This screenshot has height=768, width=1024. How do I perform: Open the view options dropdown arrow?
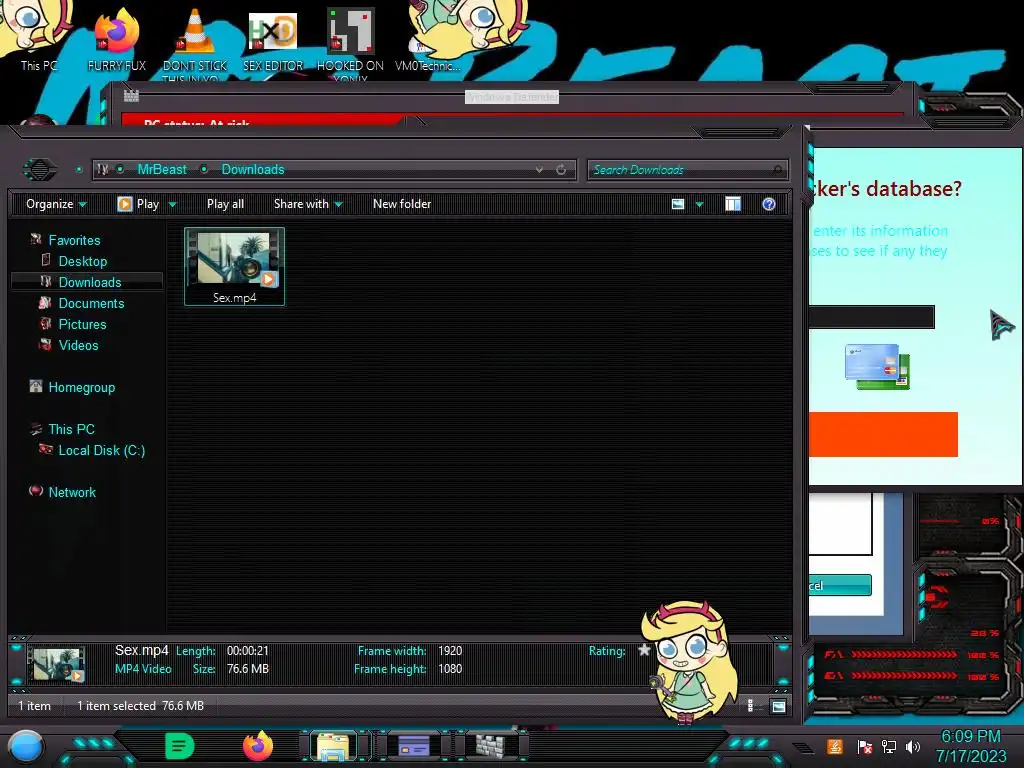[x=699, y=204]
